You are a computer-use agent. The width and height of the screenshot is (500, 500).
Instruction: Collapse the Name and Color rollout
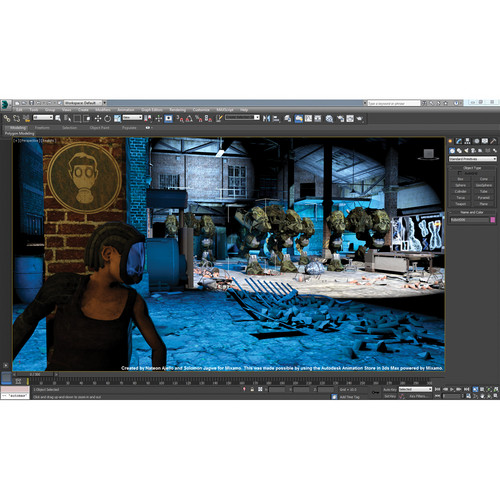[x=472, y=212]
